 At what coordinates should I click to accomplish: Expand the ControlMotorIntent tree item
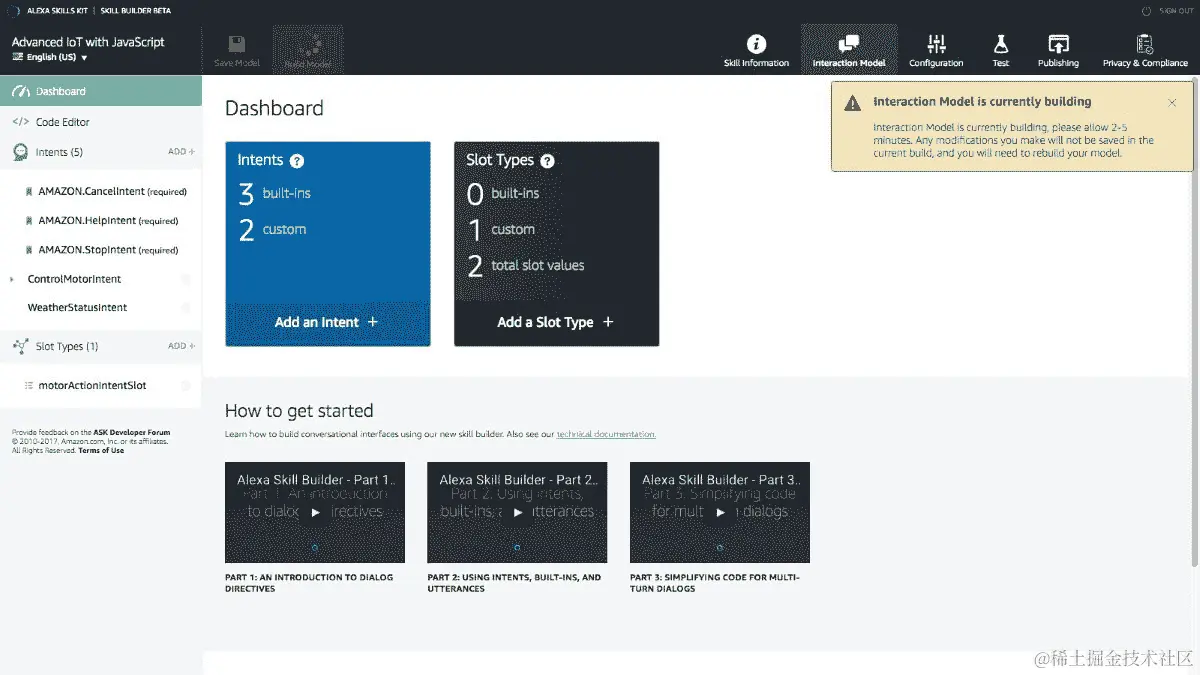(12, 279)
